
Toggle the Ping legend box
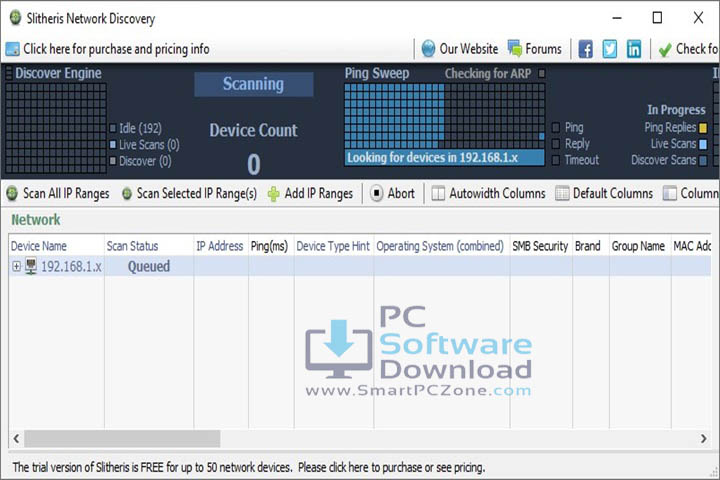coord(556,127)
